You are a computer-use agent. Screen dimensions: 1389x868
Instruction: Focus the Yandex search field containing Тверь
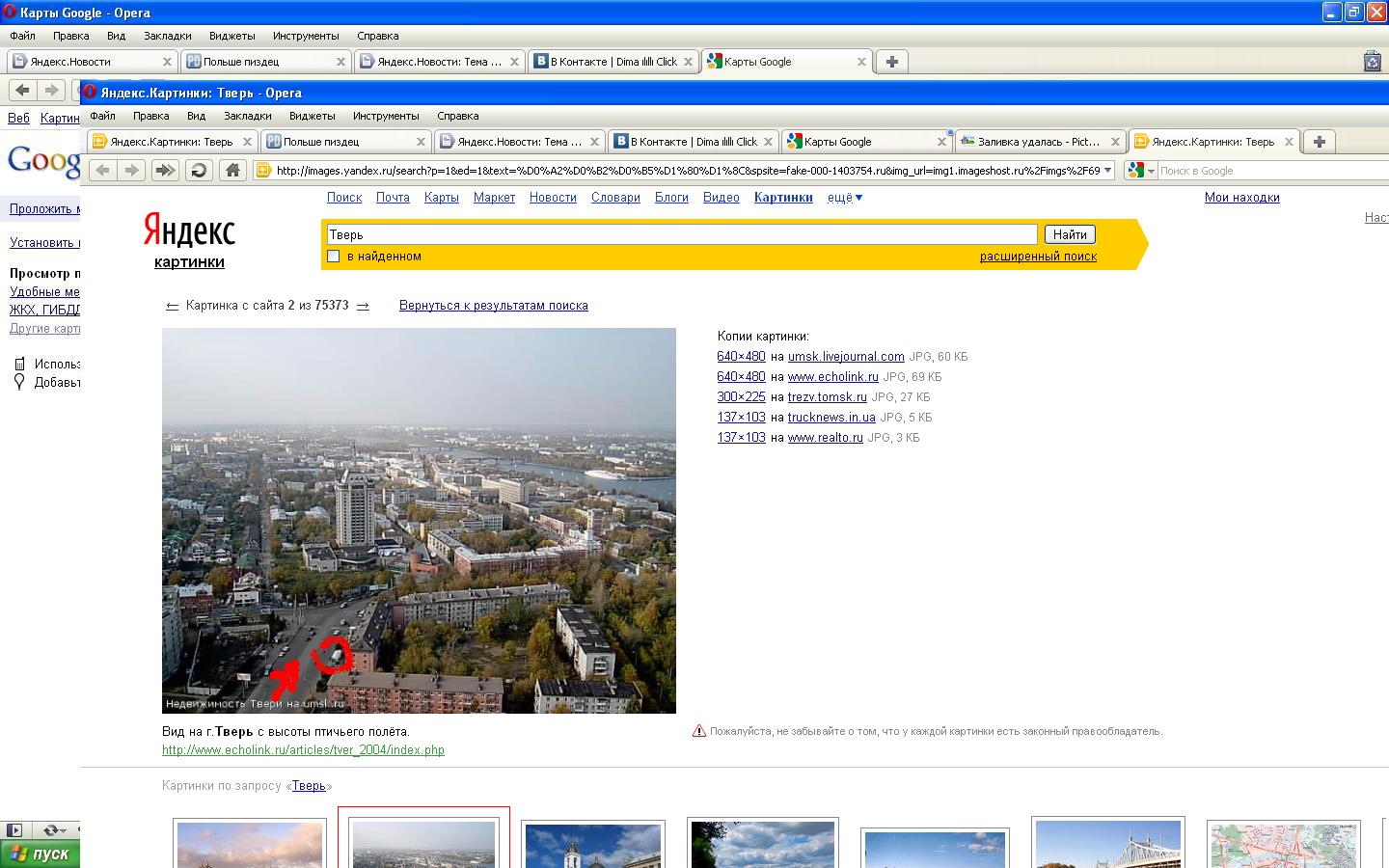pos(681,234)
